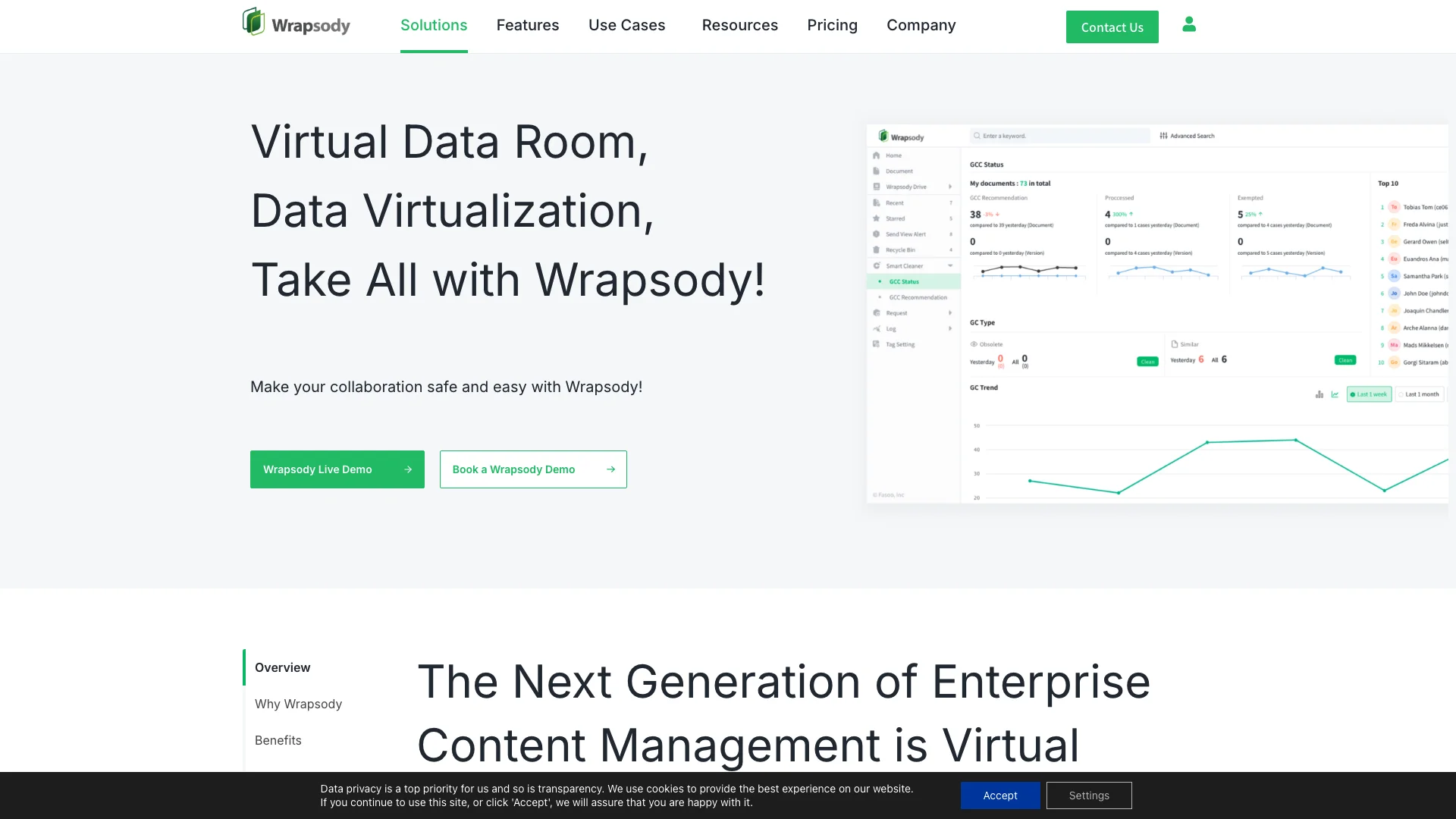This screenshot has width=1456, height=819.
Task: Toggle the GCC Status radio button
Action: click(x=880, y=281)
